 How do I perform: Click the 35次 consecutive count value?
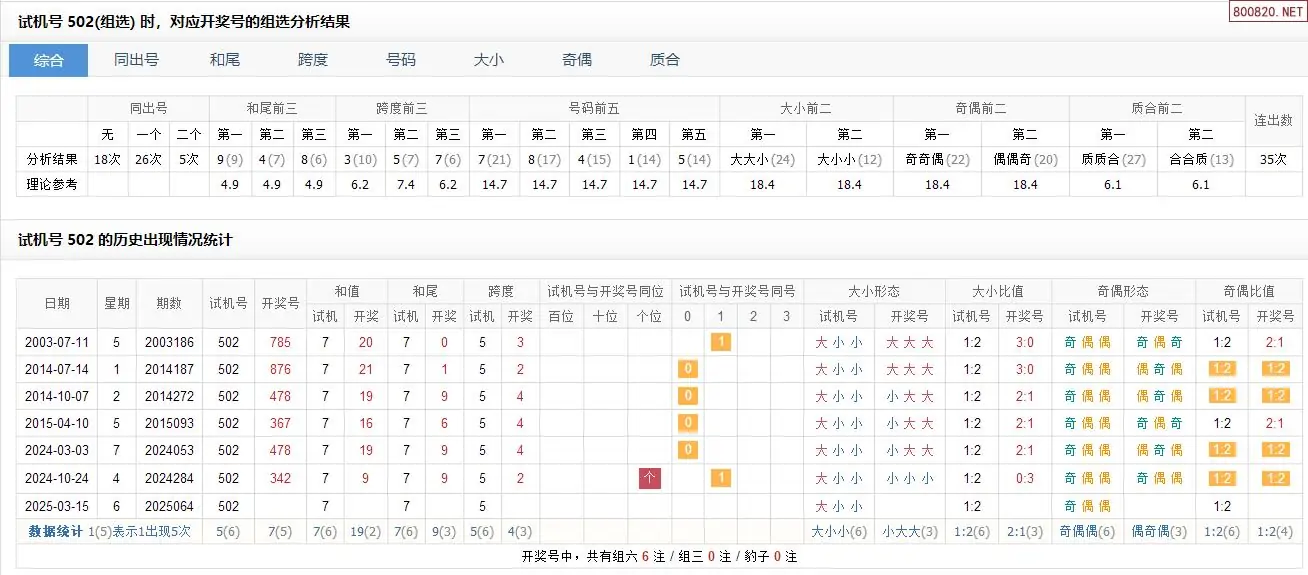pos(1274,158)
